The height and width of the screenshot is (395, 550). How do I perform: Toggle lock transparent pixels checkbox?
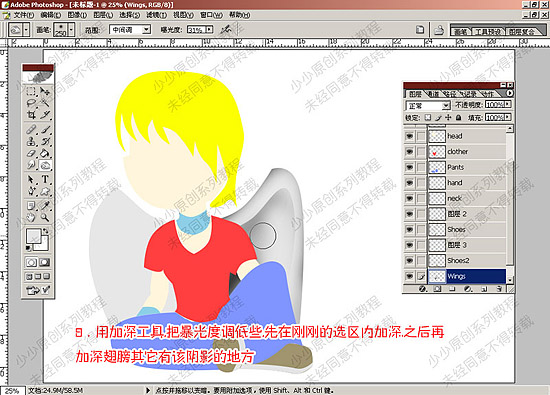428,118
